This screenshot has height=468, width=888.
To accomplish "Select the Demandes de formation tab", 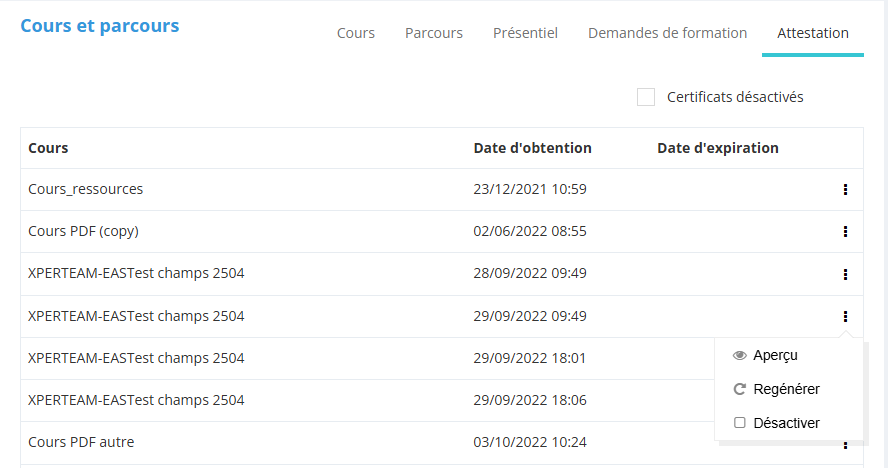I will pos(667,33).
